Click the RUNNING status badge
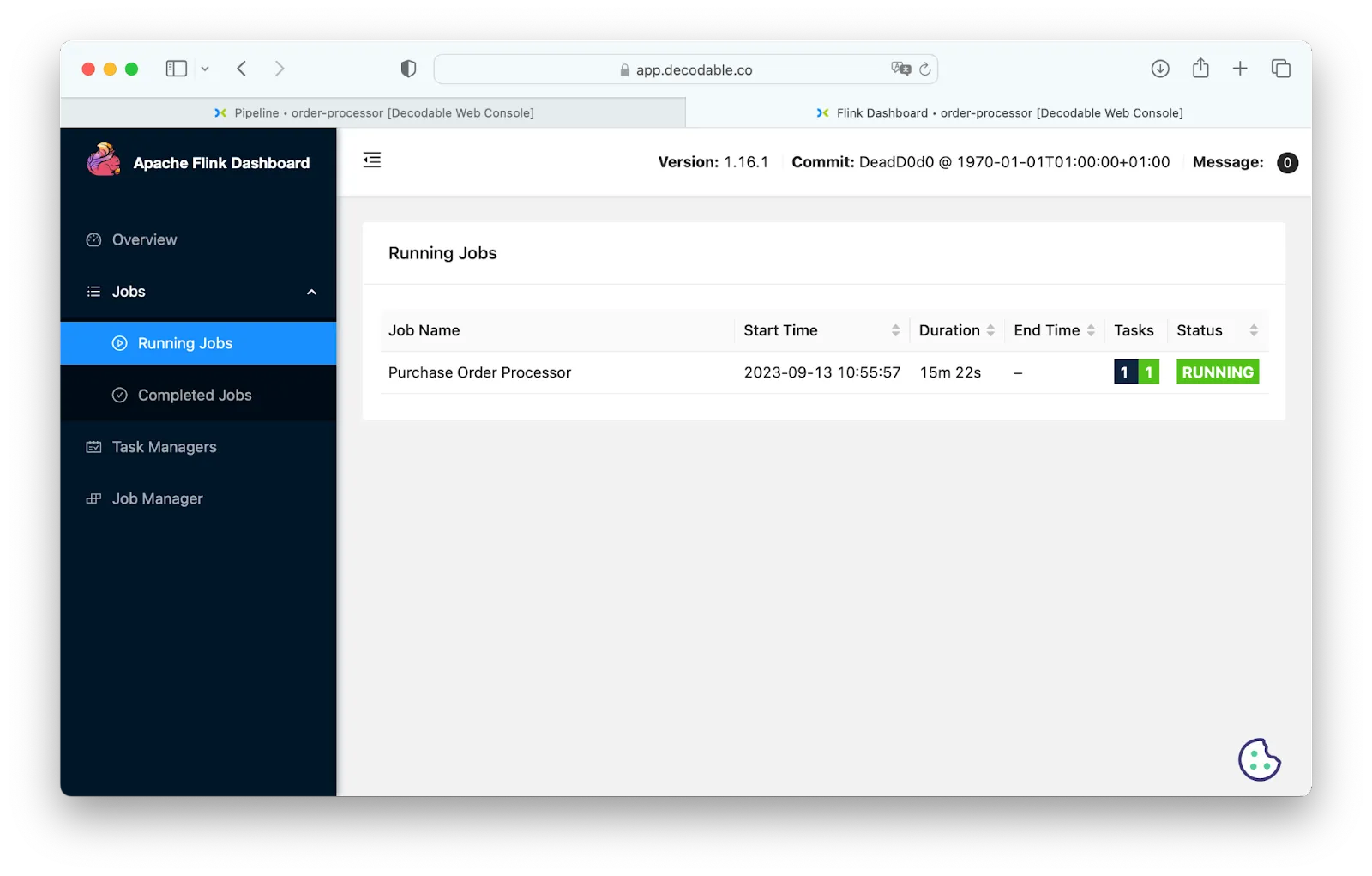 tap(1218, 372)
